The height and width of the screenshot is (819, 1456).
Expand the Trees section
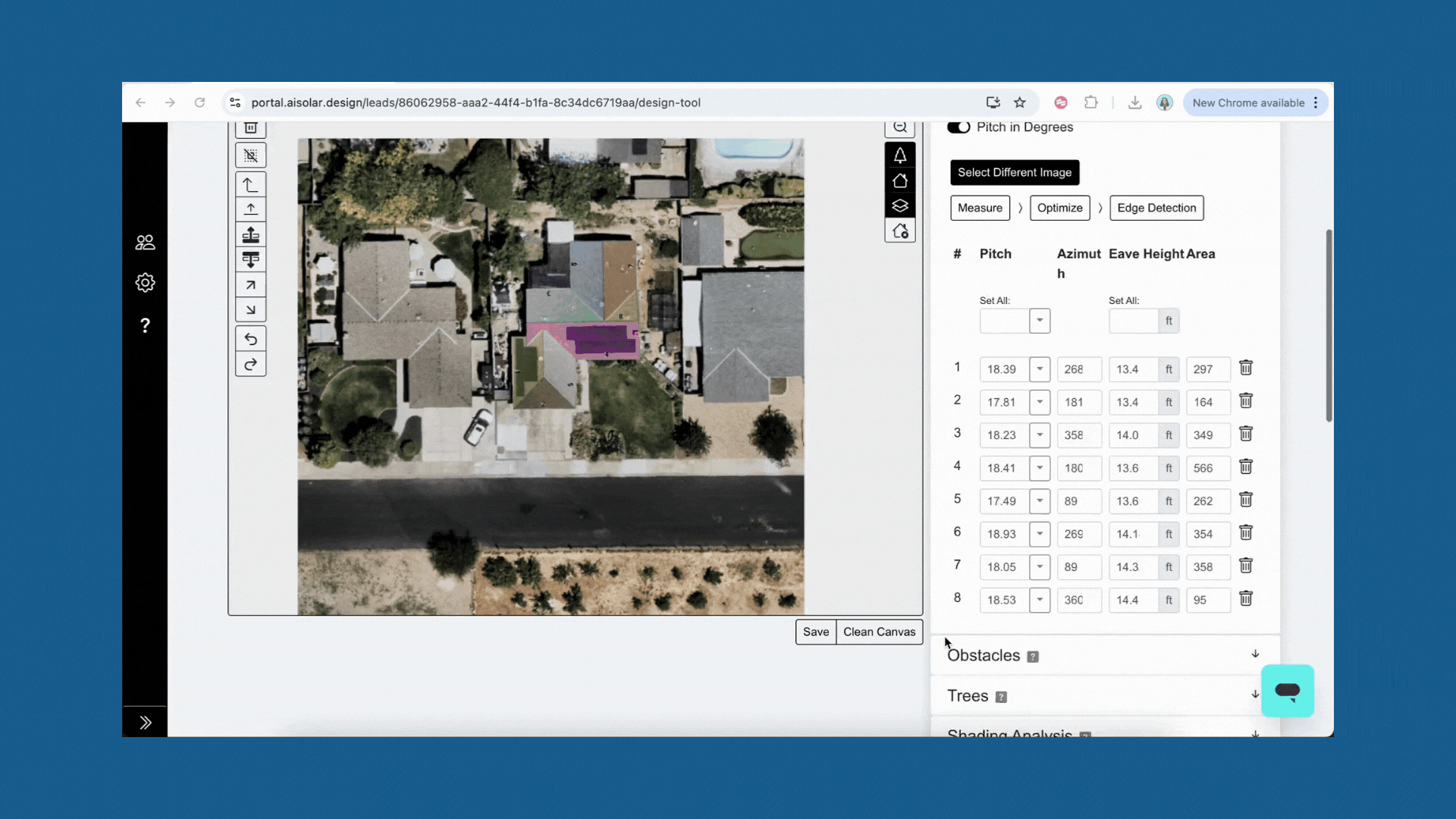(x=1255, y=694)
